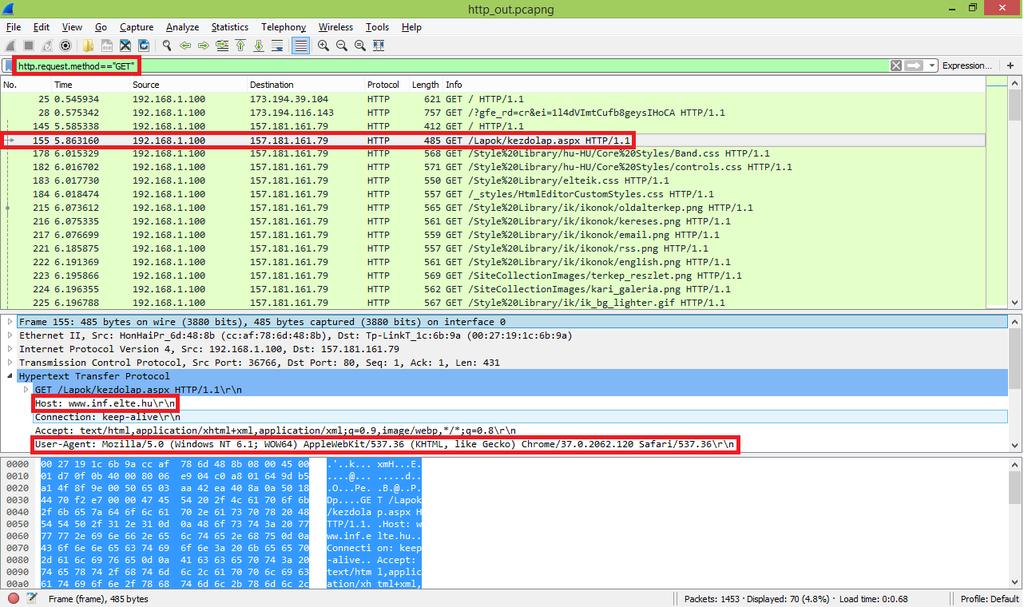This screenshot has height=607, width=1024.
Task: Select packet 178 Band.css request row
Action: pos(493,154)
